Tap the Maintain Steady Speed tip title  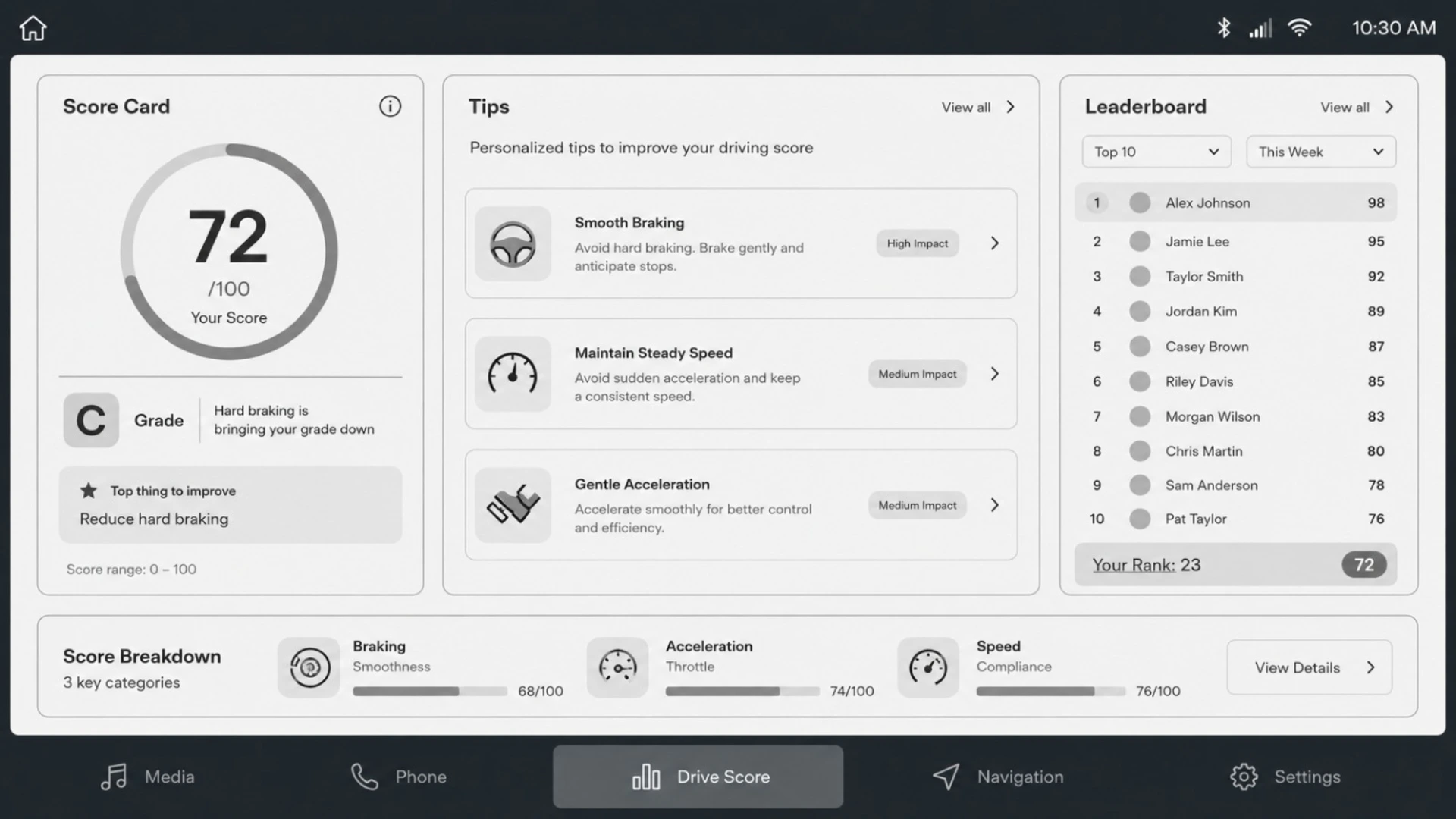pyautogui.click(x=654, y=353)
